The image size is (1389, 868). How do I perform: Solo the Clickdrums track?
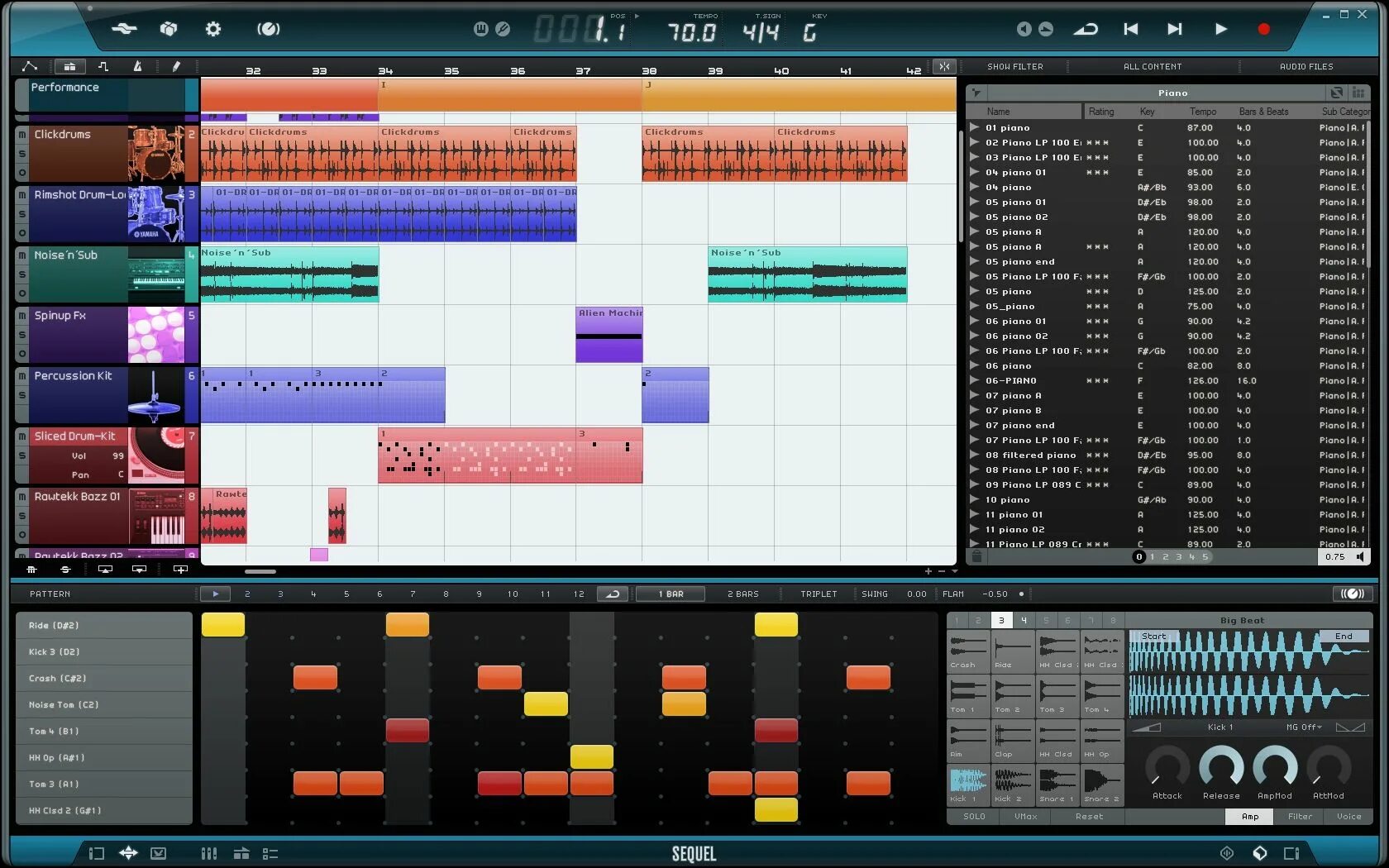22,154
